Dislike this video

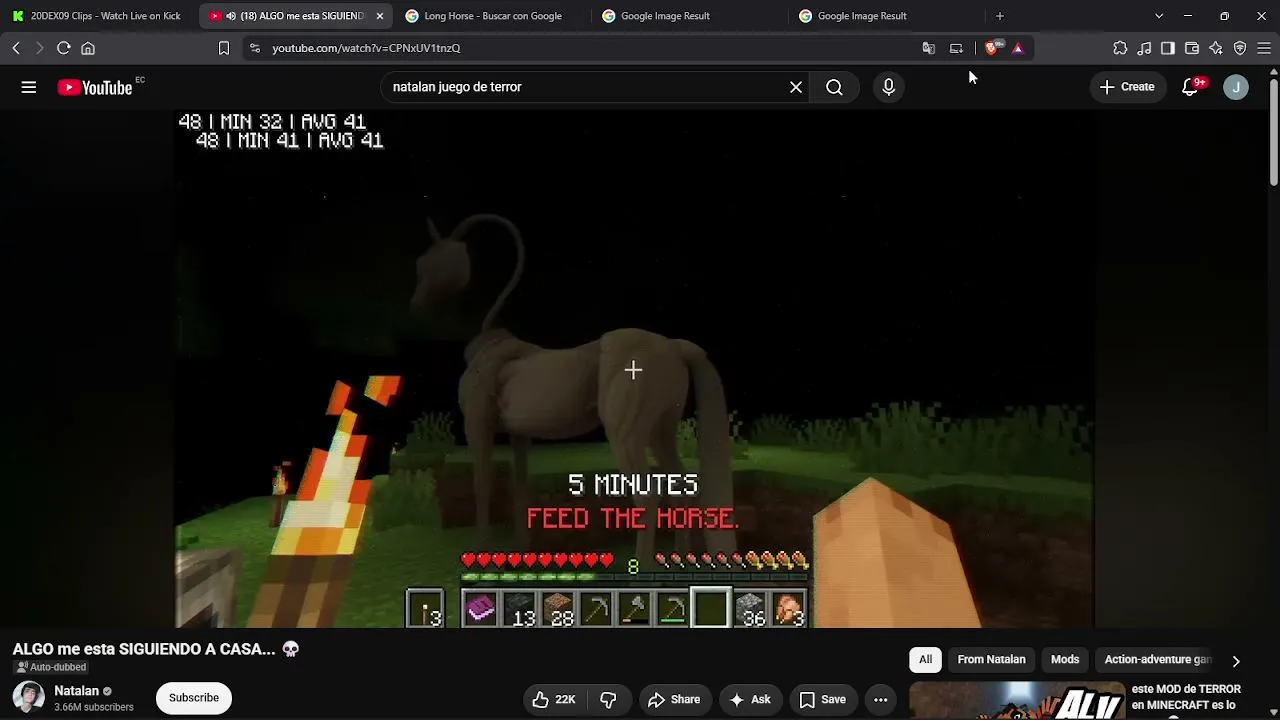point(608,700)
